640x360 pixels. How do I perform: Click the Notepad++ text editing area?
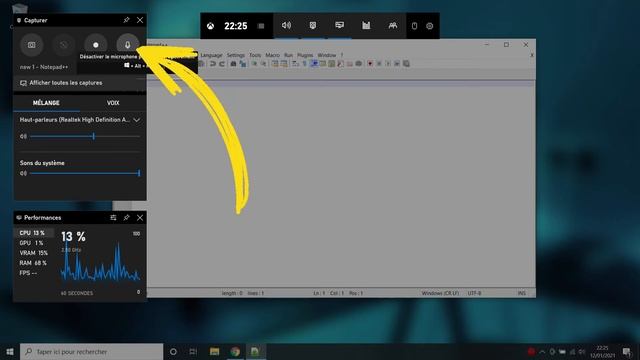tap(341, 186)
